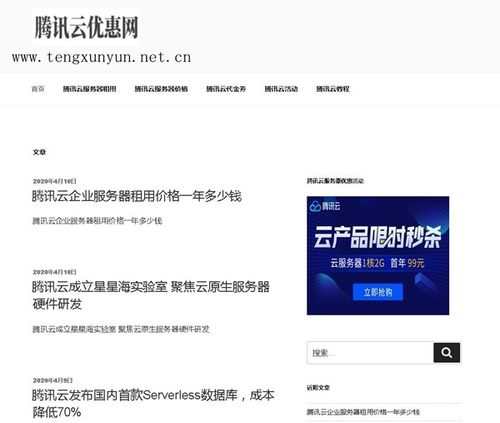The image size is (500, 423).
Task: Click the magnifying glass search button
Action: [447, 352]
